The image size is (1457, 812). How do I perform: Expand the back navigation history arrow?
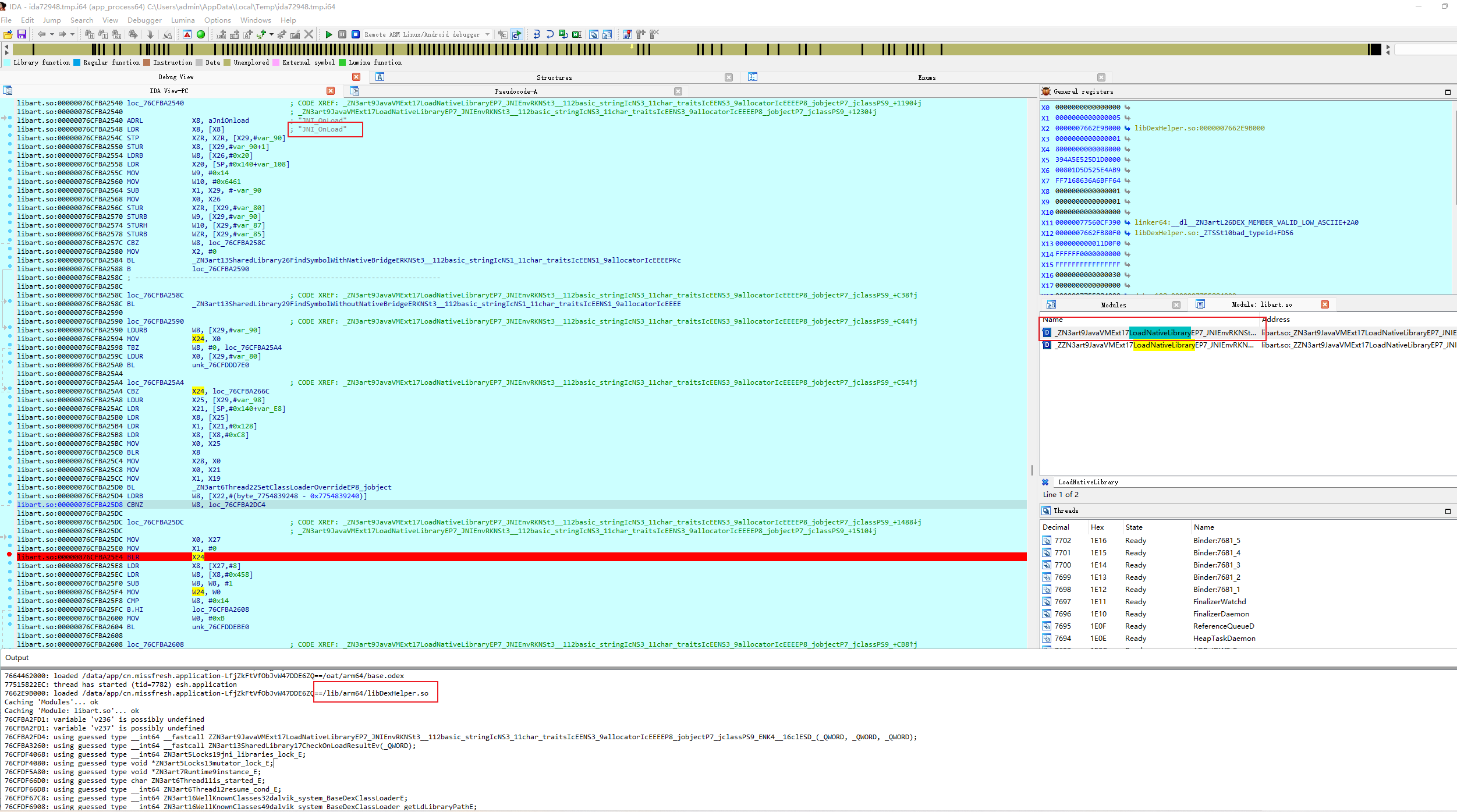point(52,34)
